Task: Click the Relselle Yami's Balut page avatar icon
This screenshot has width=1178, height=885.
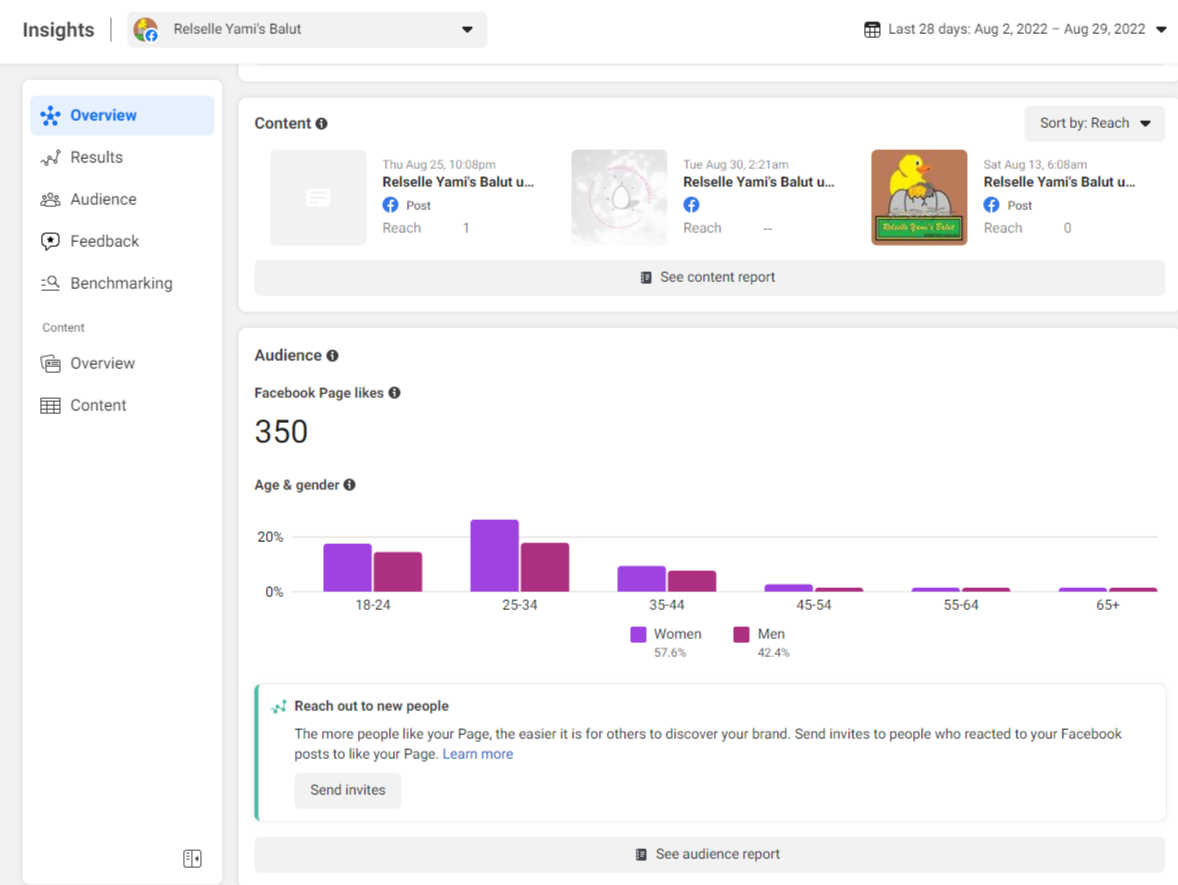Action: pos(146,30)
